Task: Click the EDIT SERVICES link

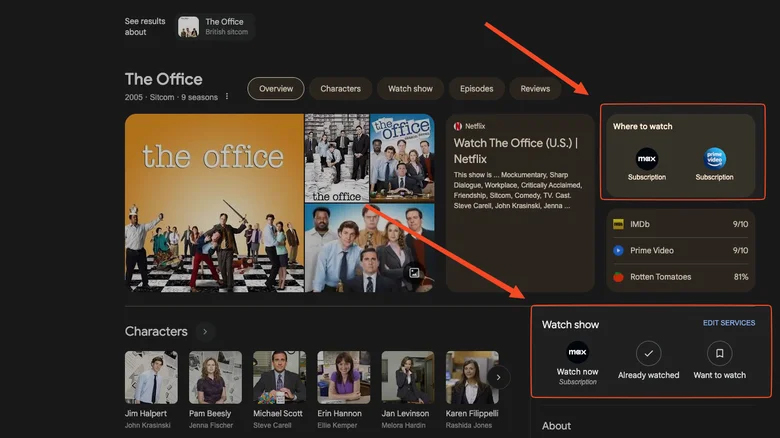Action: point(729,323)
